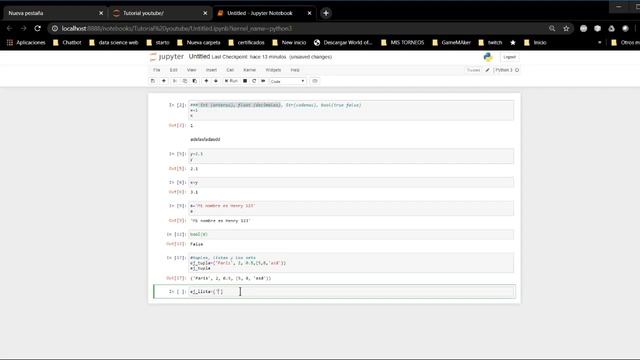Open the data science web bookmark
Screen dimensions: 640x360
click(x=114, y=42)
